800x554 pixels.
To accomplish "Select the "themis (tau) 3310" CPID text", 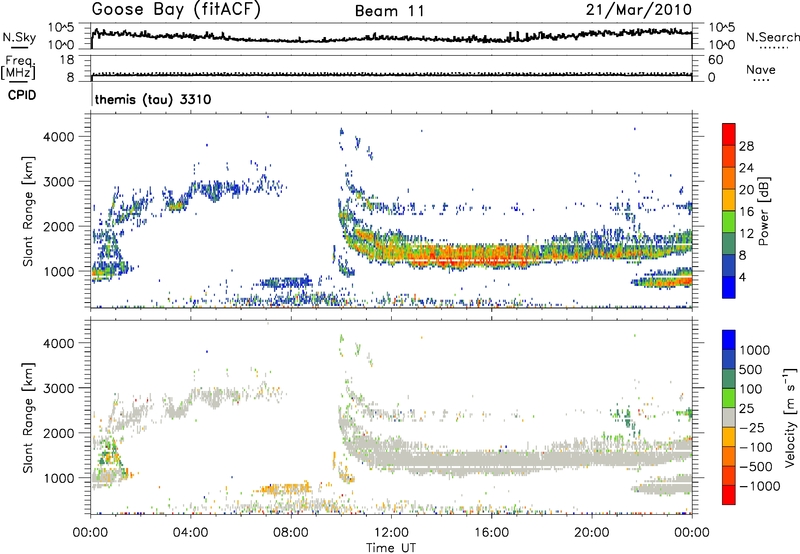I will pos(153,99).
